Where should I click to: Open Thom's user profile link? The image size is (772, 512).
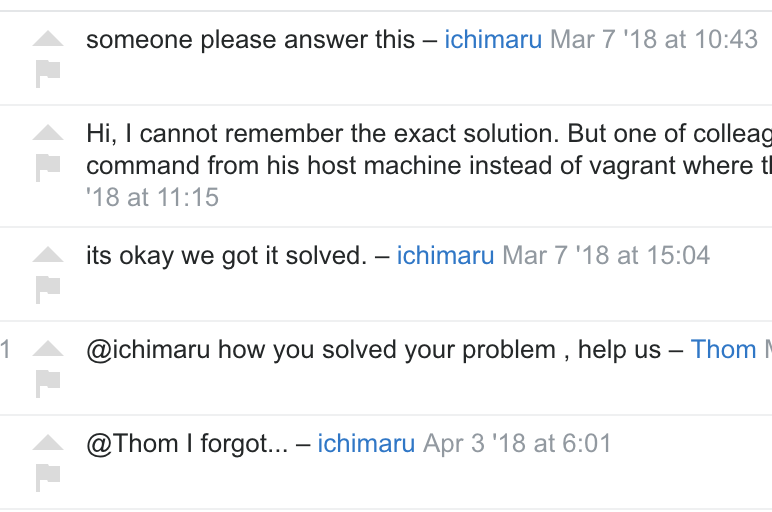pos(731,350)
